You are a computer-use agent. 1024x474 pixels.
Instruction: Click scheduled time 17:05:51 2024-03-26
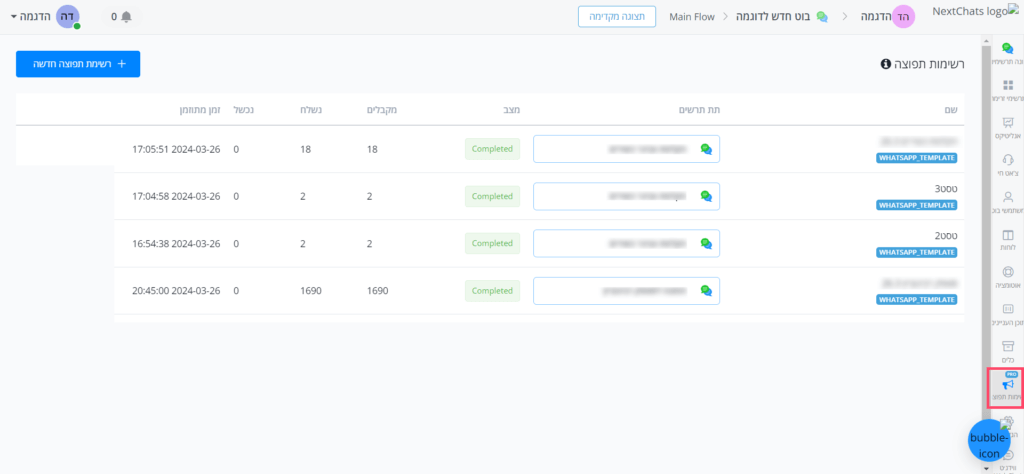coord(176,150)
